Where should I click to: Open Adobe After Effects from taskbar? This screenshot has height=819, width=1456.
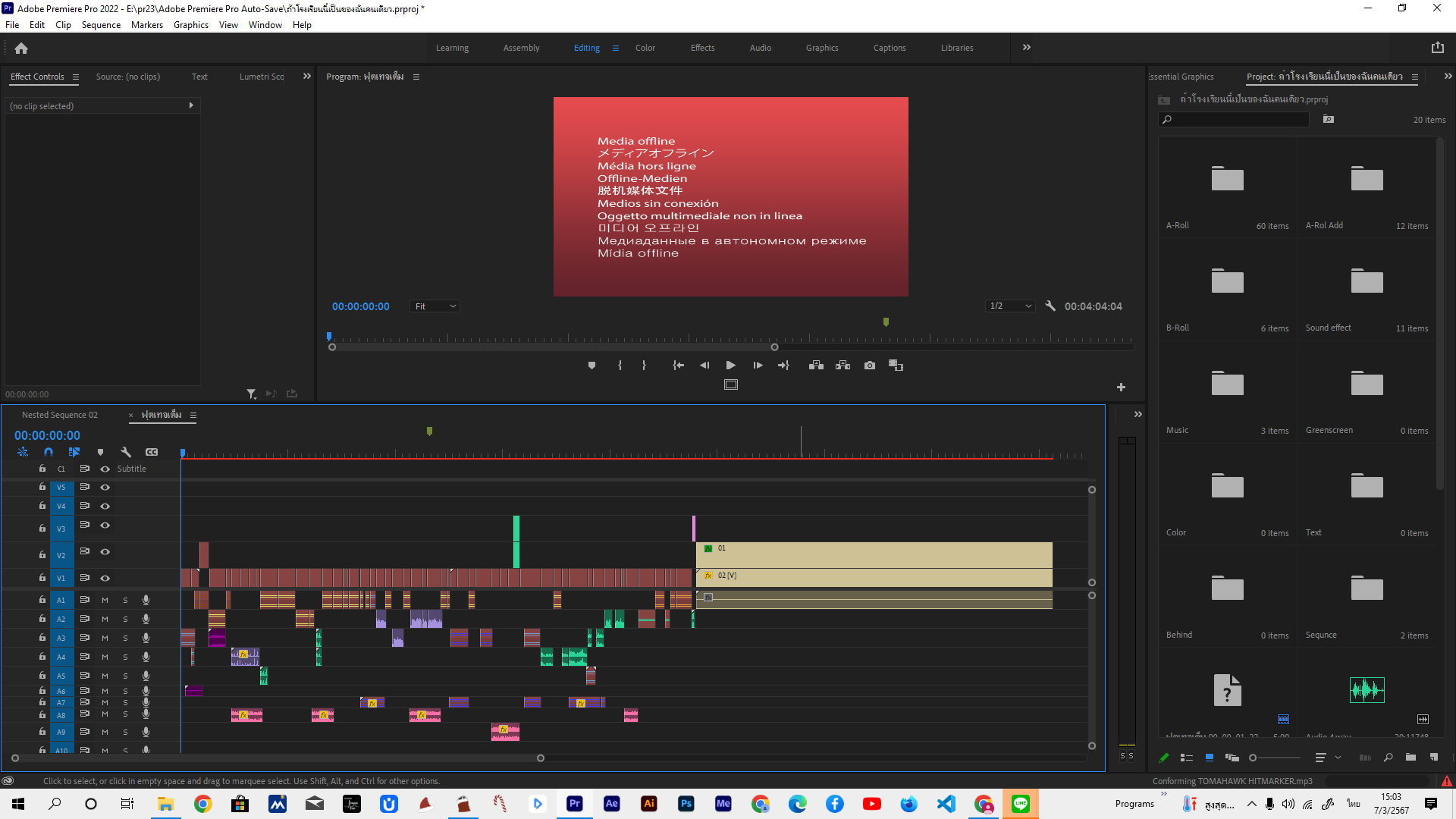pyautogui.click(x=612, y=804)
